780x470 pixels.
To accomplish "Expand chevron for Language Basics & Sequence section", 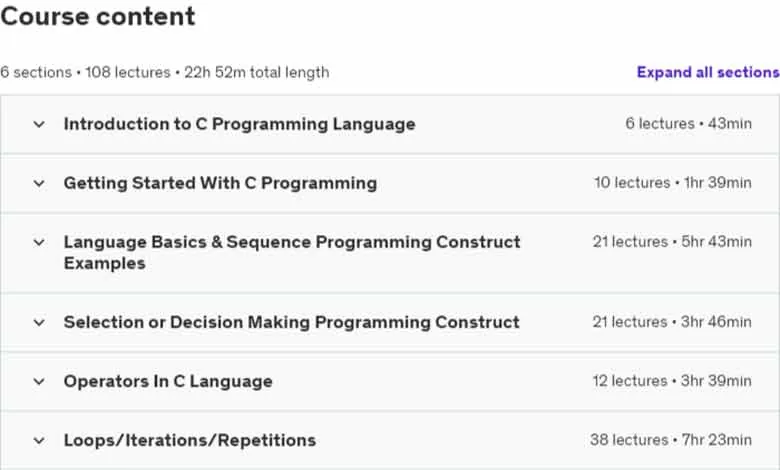I will tap(39, 243).
